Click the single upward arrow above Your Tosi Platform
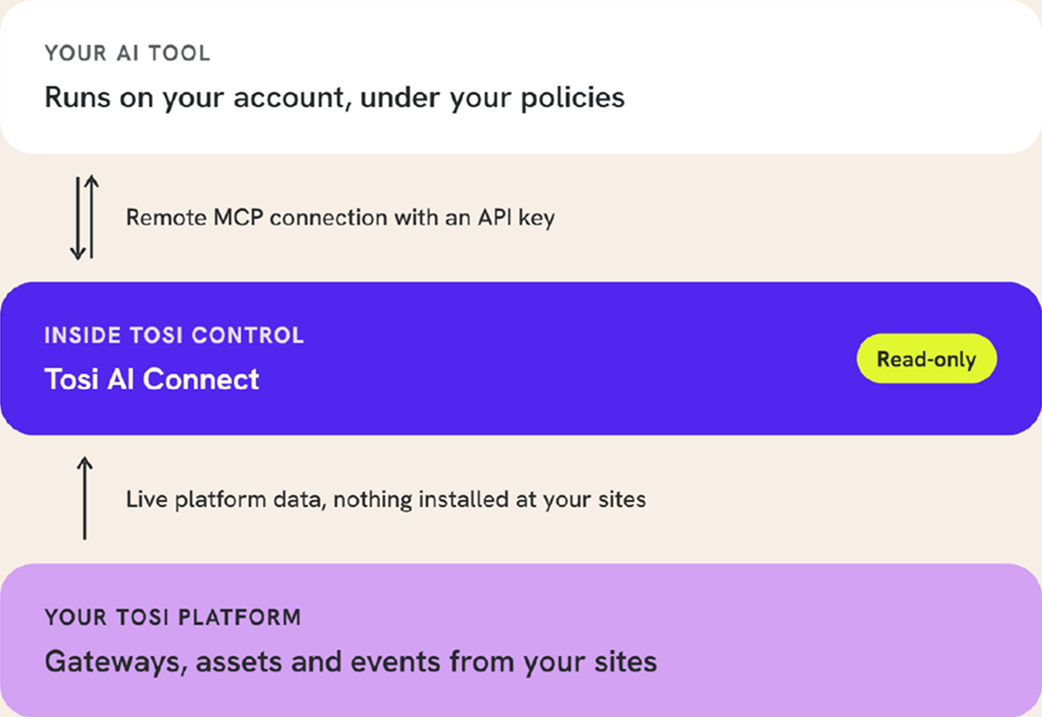This screenshot has width=1042, height=717. 84,498
